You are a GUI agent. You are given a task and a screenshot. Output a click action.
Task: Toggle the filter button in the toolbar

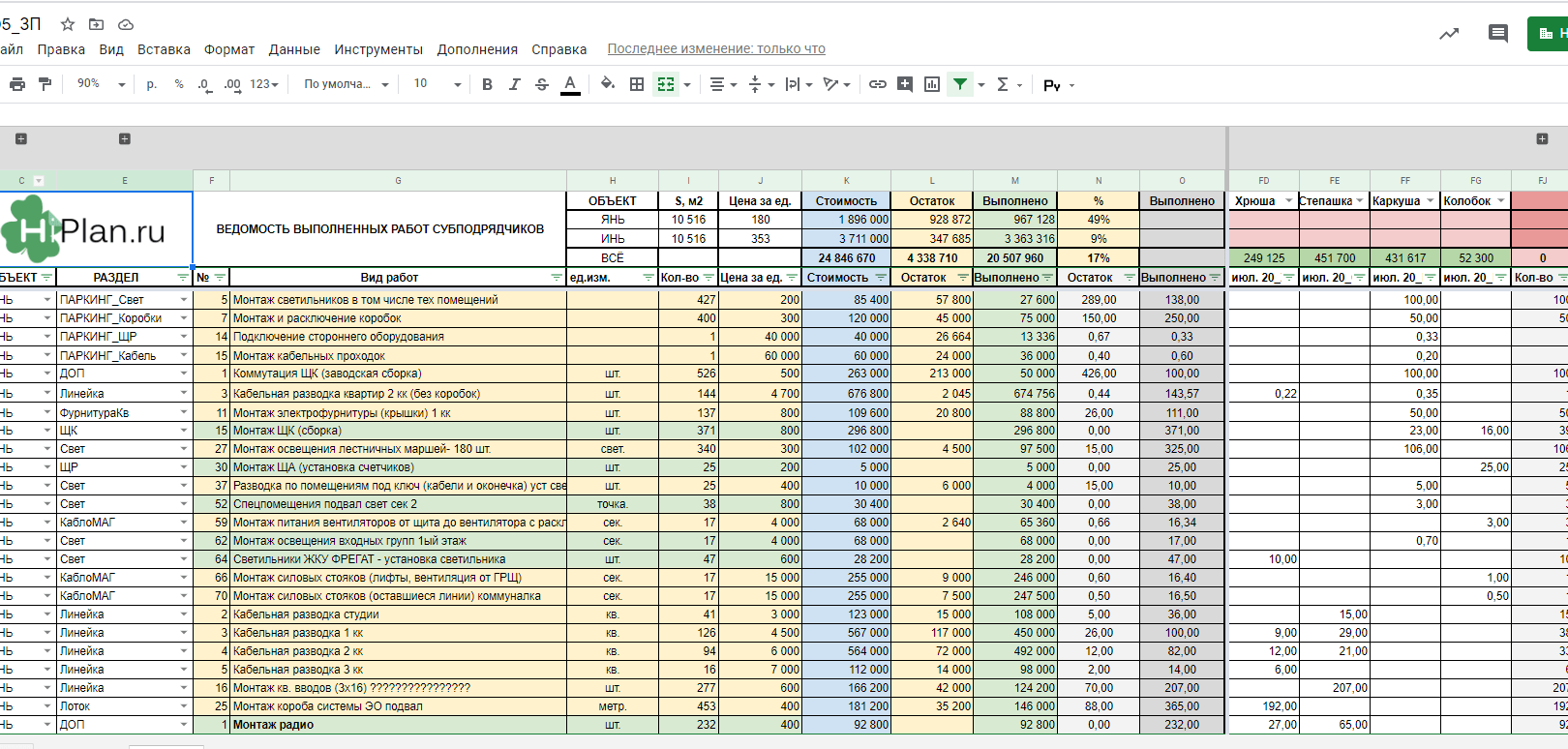point(960,84)
